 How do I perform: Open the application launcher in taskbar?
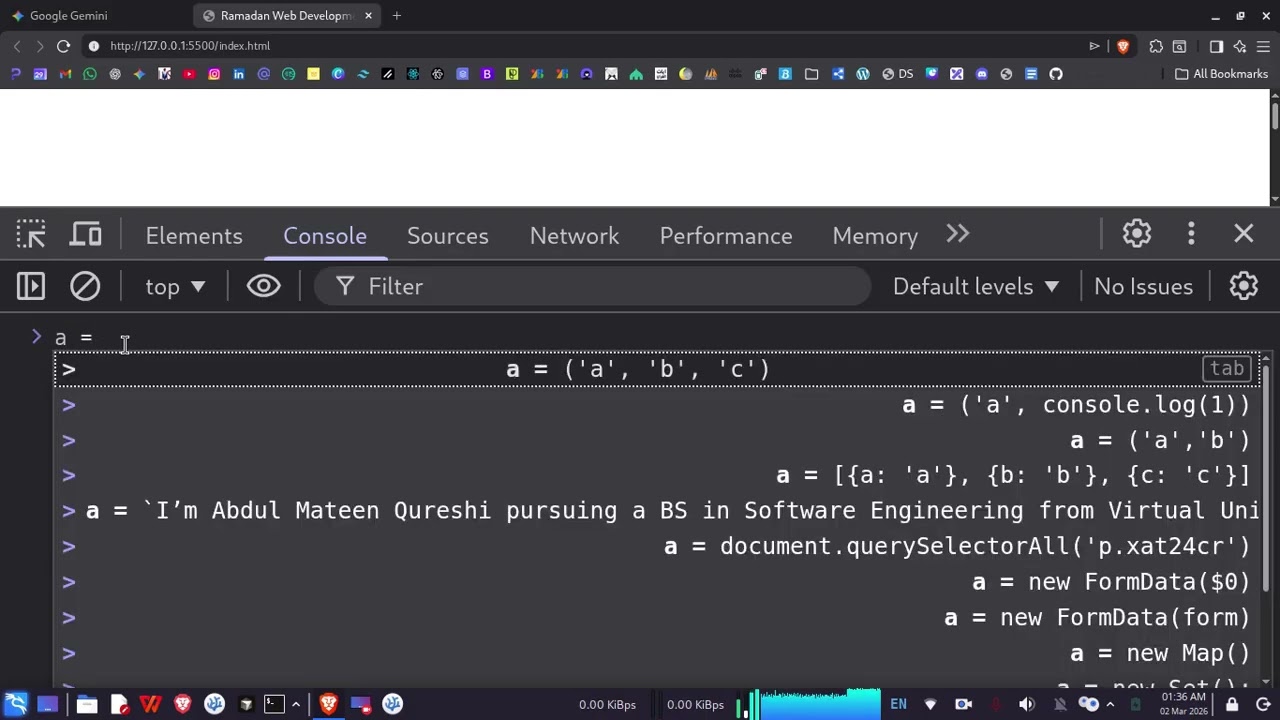point(17,704)
